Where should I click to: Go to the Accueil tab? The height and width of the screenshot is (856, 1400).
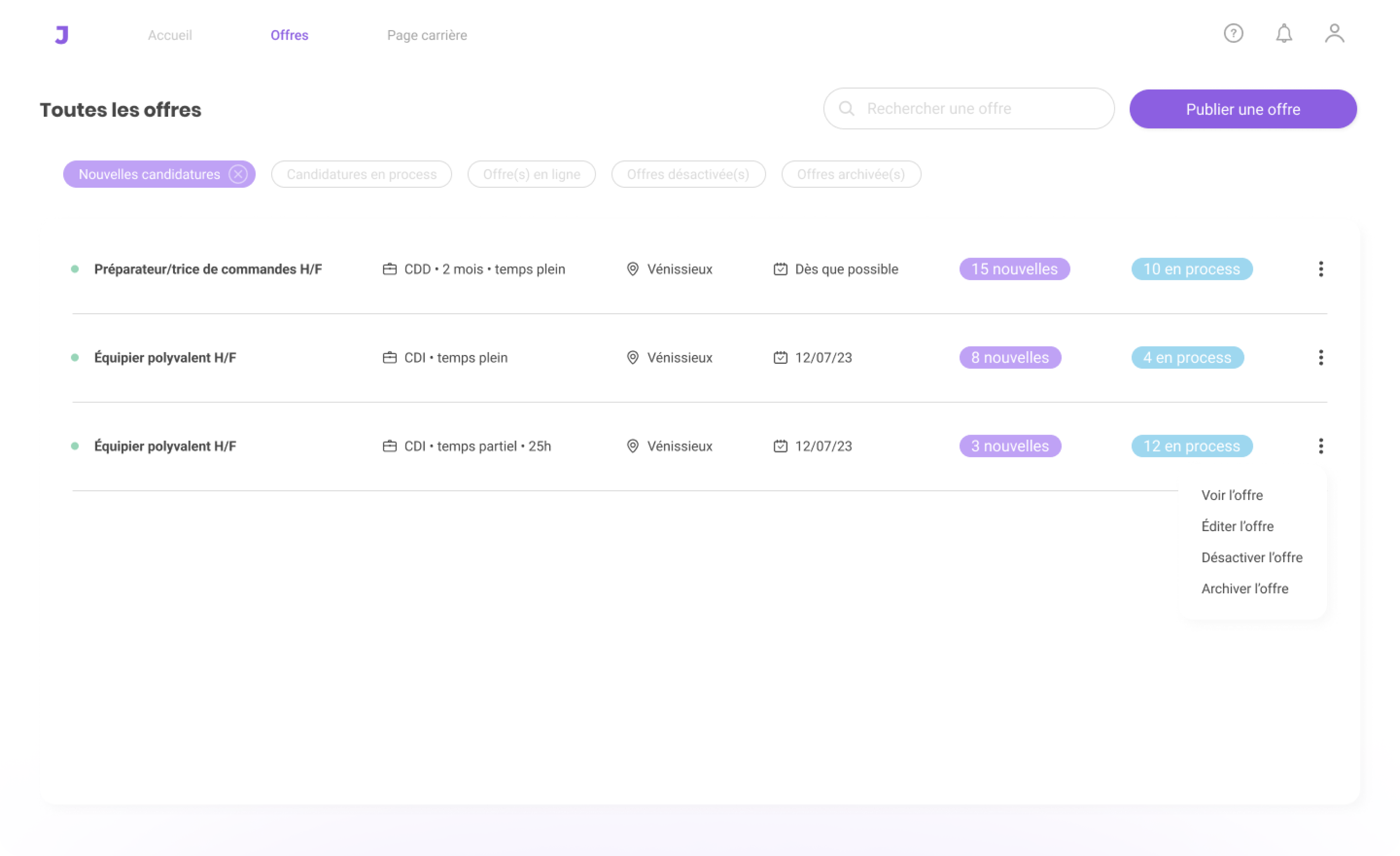point(170,35)
